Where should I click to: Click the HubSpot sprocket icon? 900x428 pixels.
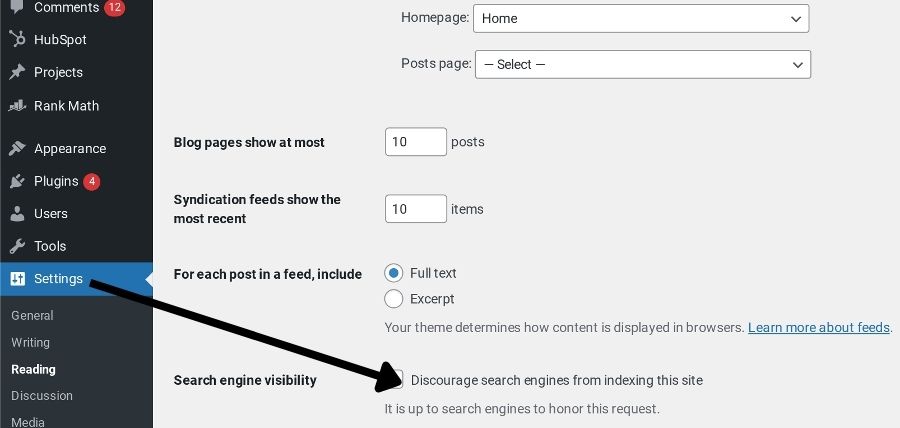(17, 39)
